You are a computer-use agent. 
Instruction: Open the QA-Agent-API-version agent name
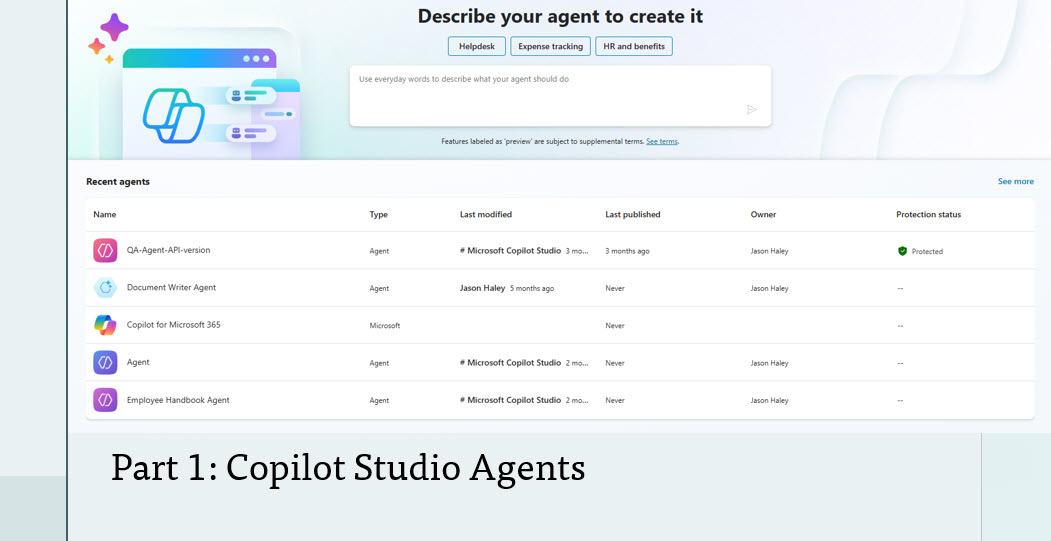(168, 250)
